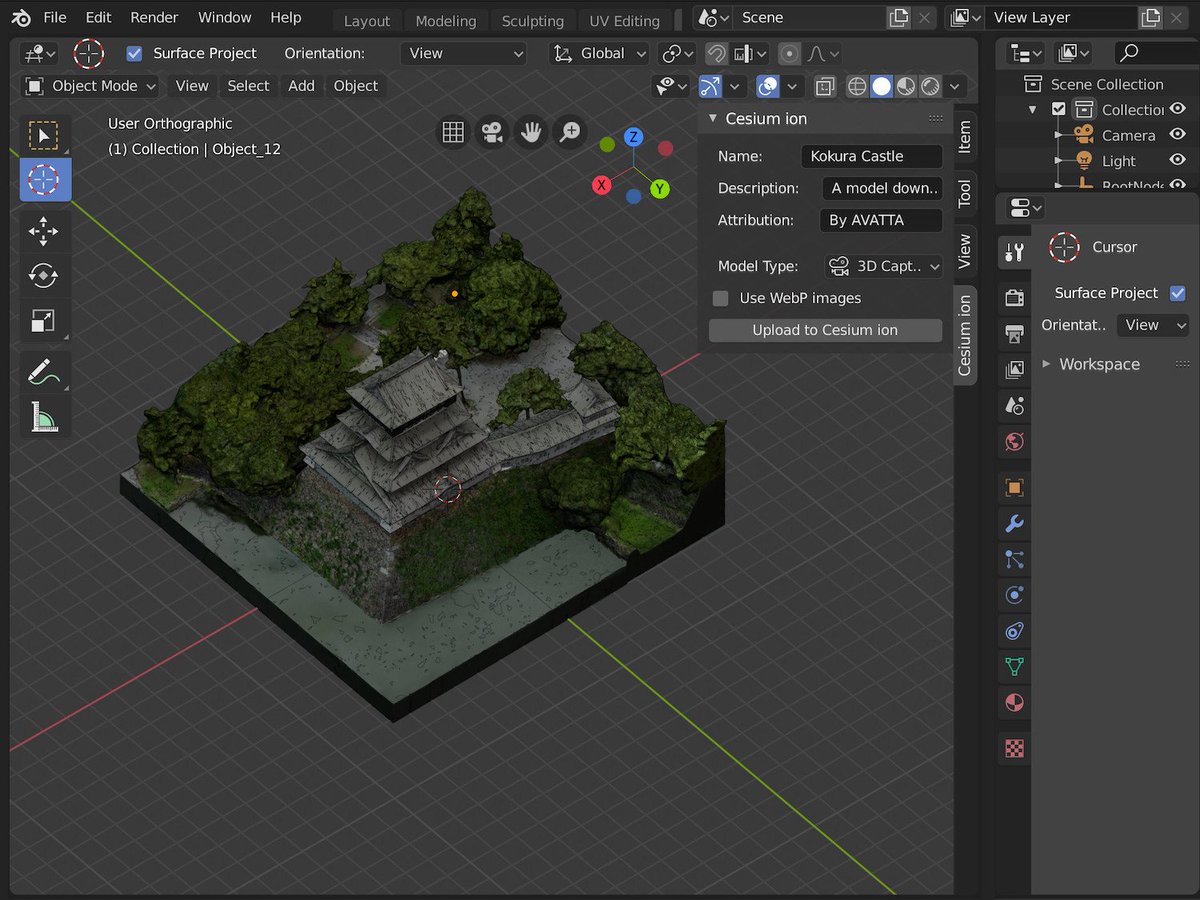Enable Use WebP images checkbox
The height and width of the screenshot is (900, 1200).
720,298
